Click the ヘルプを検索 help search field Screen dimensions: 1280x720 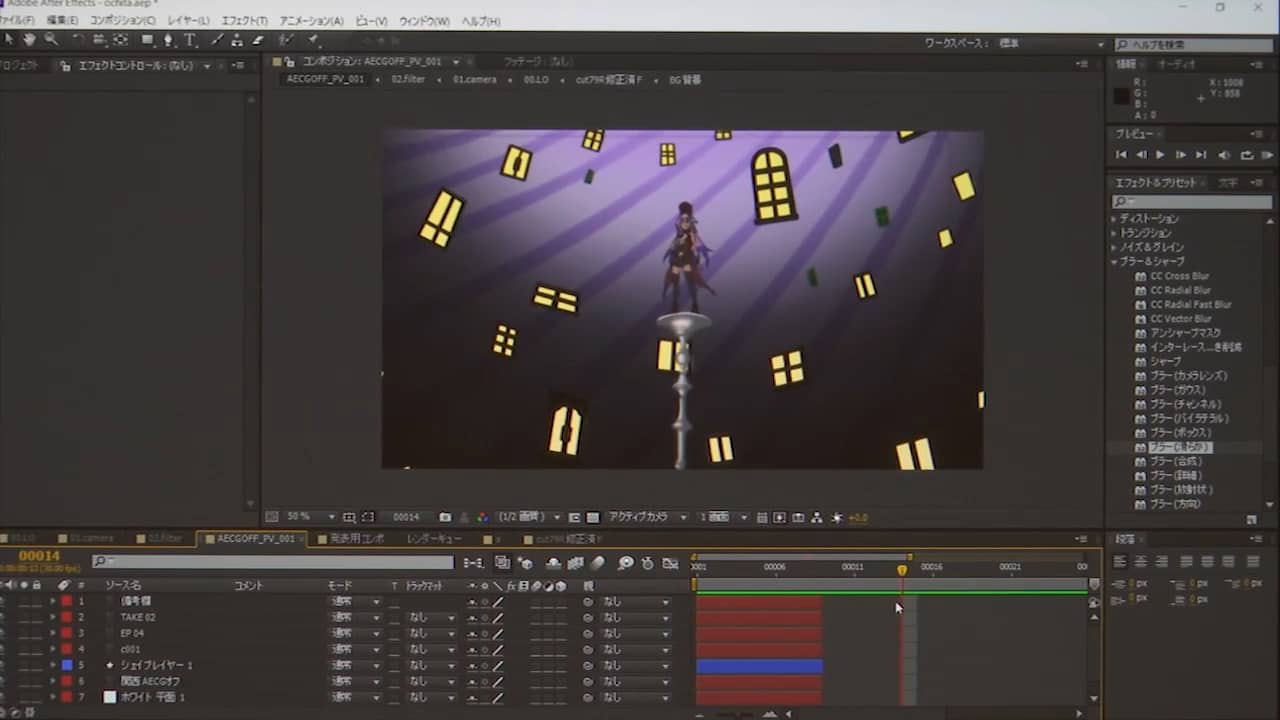tap(1192, 44)
